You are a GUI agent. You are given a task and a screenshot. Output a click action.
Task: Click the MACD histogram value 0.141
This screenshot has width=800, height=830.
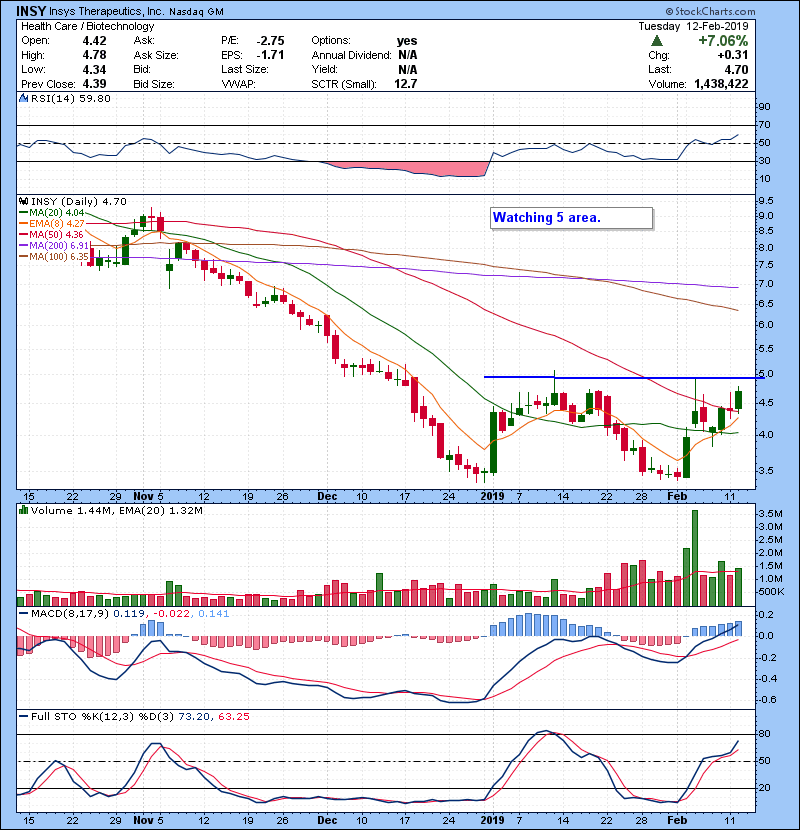[x=213, y=614]
